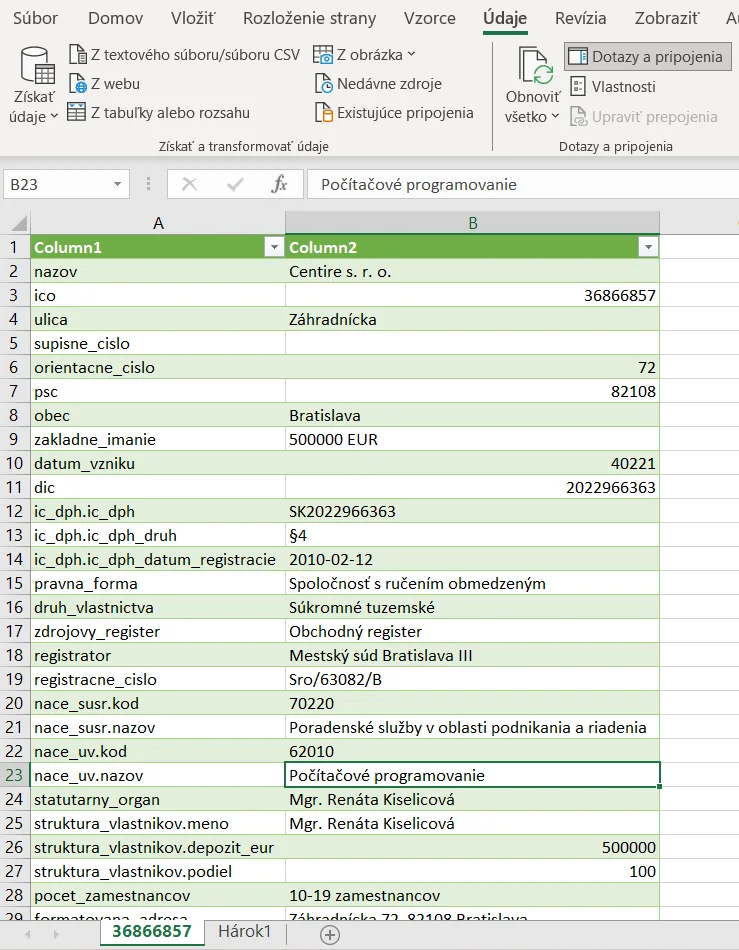Expand the Z obrázka dropdown chevron
Screen dimensions: 739x950
(411, 54)
